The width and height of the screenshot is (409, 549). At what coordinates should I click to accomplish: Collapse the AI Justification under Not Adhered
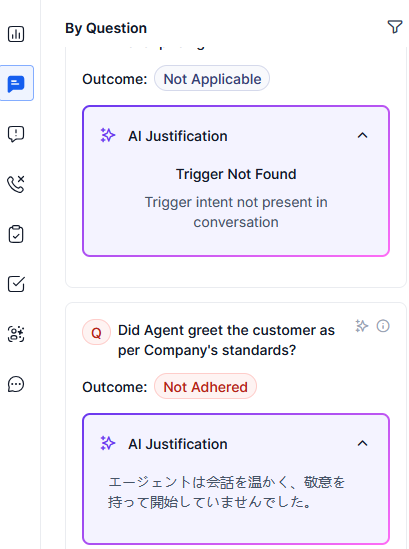[362, 444]
